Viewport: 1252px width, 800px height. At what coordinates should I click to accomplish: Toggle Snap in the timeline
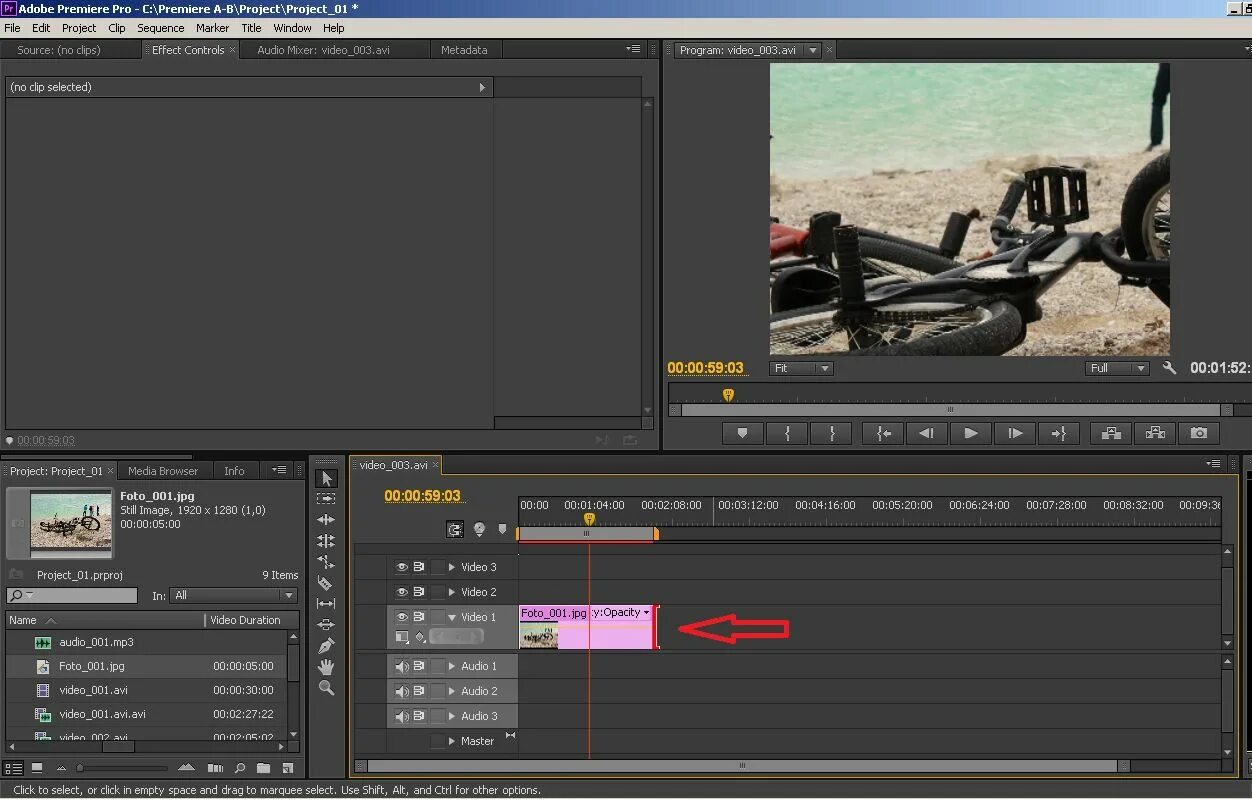(455, 529)
